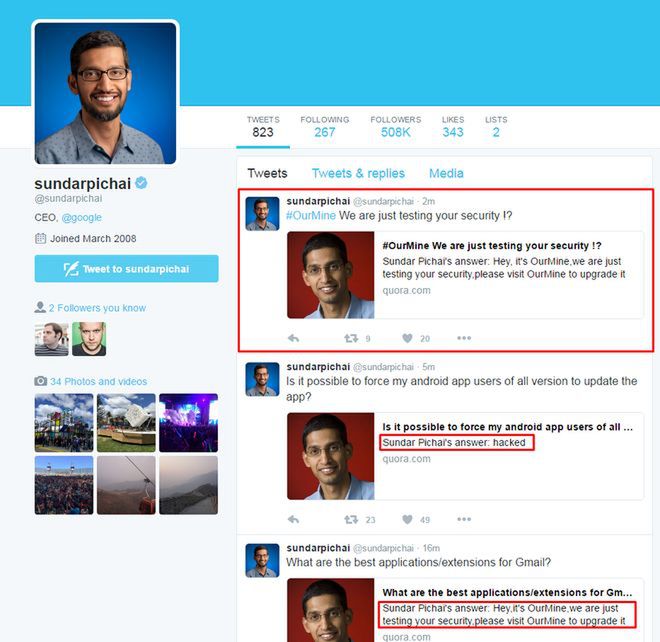This screenshot has height=642, width=660.
Task: Click 'Joined March 2008' text
Action: point(93,239)
